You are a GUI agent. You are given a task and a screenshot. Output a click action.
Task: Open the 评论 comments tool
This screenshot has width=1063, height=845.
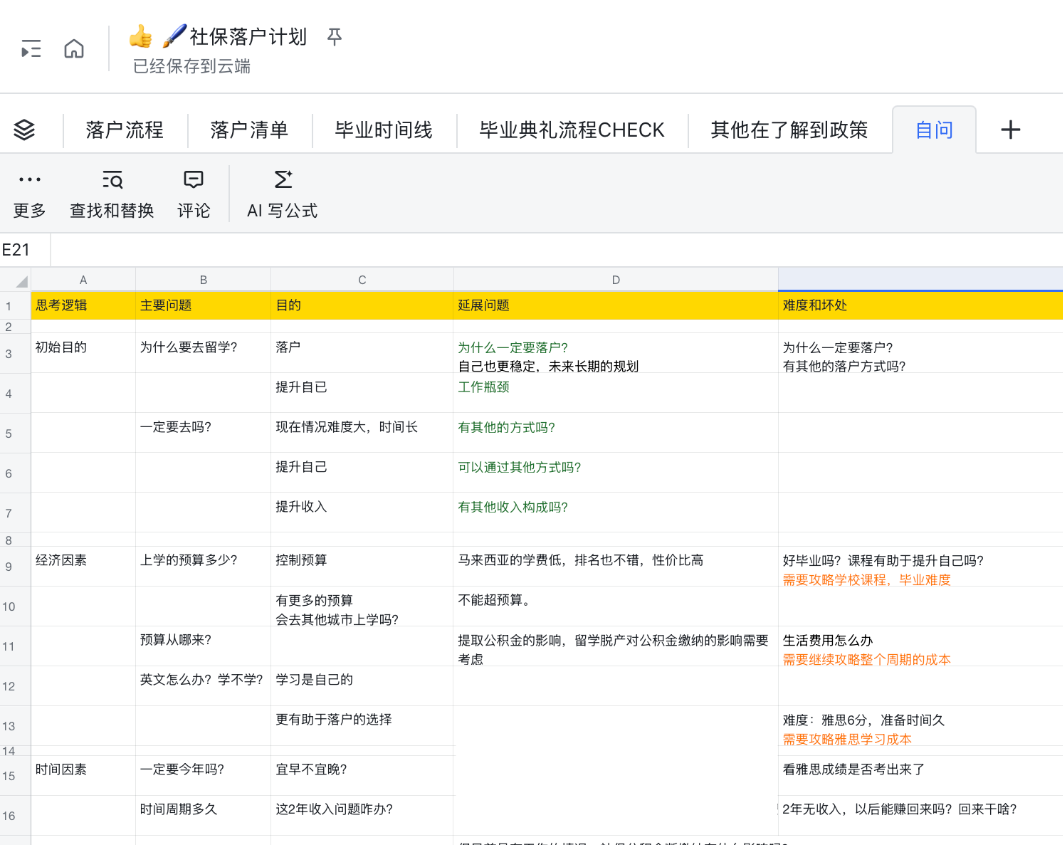pos(194,194)
